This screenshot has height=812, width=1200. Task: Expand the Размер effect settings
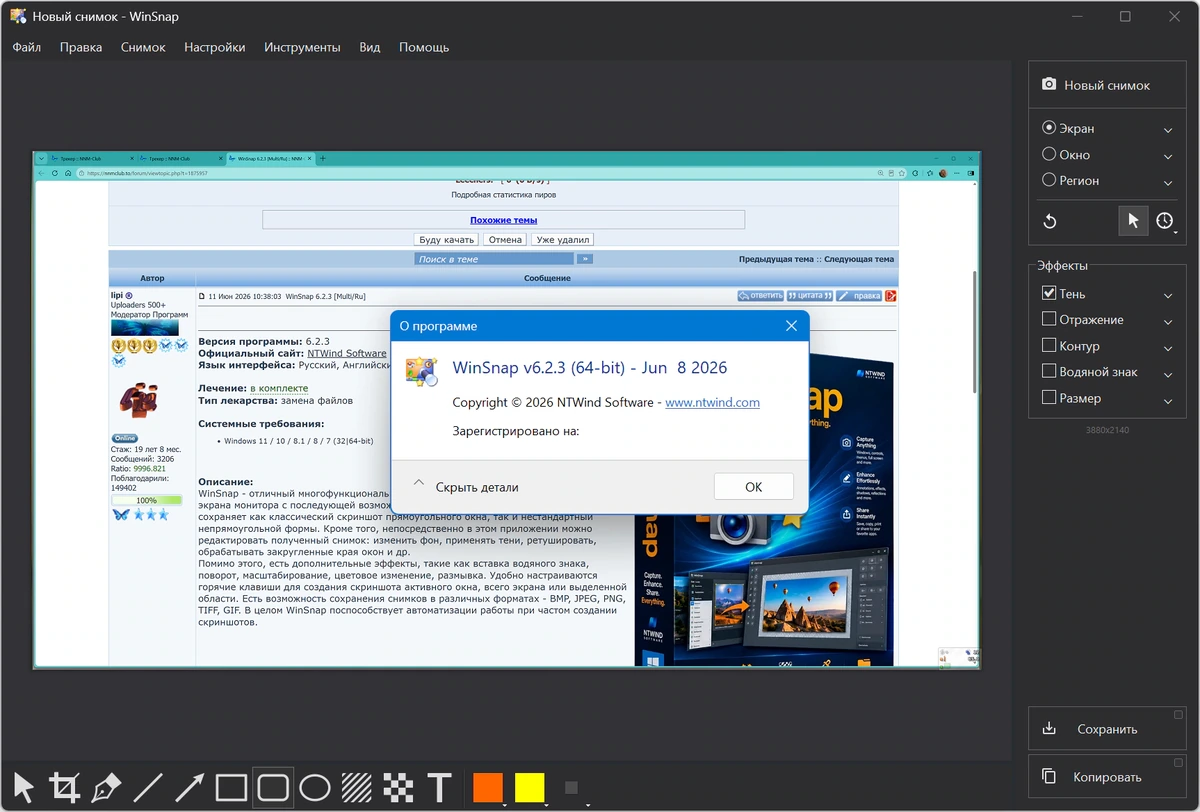point(1168,400)
